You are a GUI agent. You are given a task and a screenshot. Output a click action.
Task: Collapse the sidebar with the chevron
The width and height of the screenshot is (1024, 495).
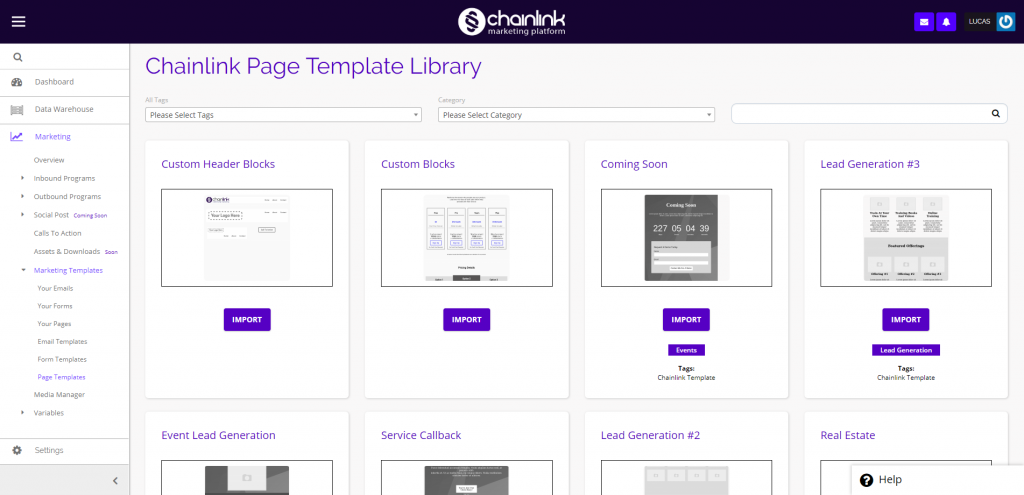tap(116, 481)
